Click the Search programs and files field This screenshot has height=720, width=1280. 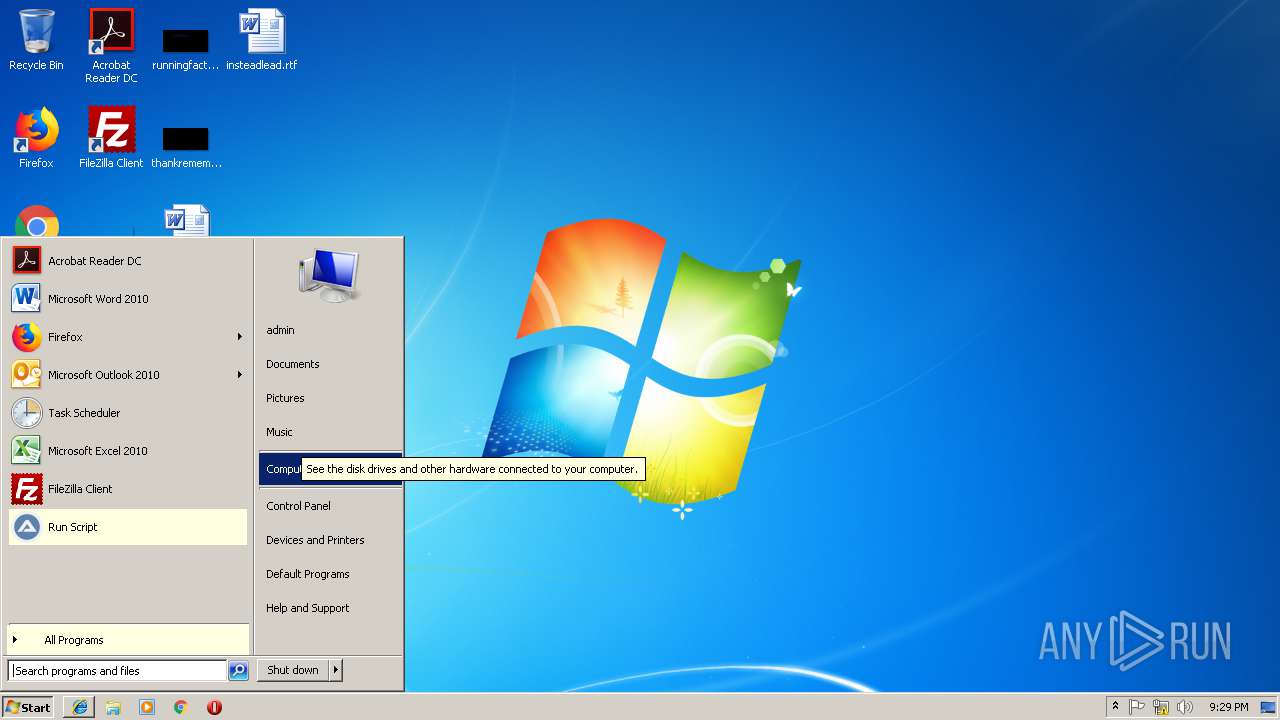(x=117, y=671)
